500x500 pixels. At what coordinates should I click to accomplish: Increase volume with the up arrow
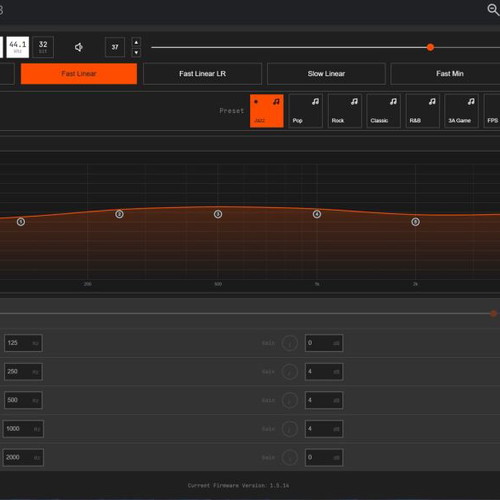(136, 42)
